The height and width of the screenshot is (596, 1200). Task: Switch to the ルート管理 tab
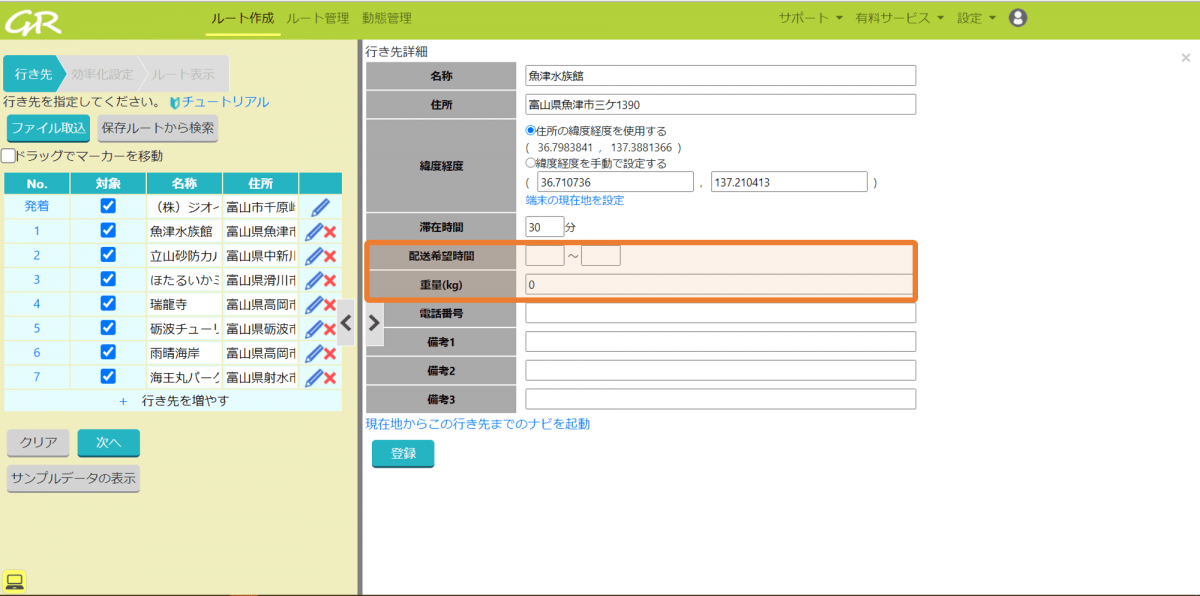[317, 18]
